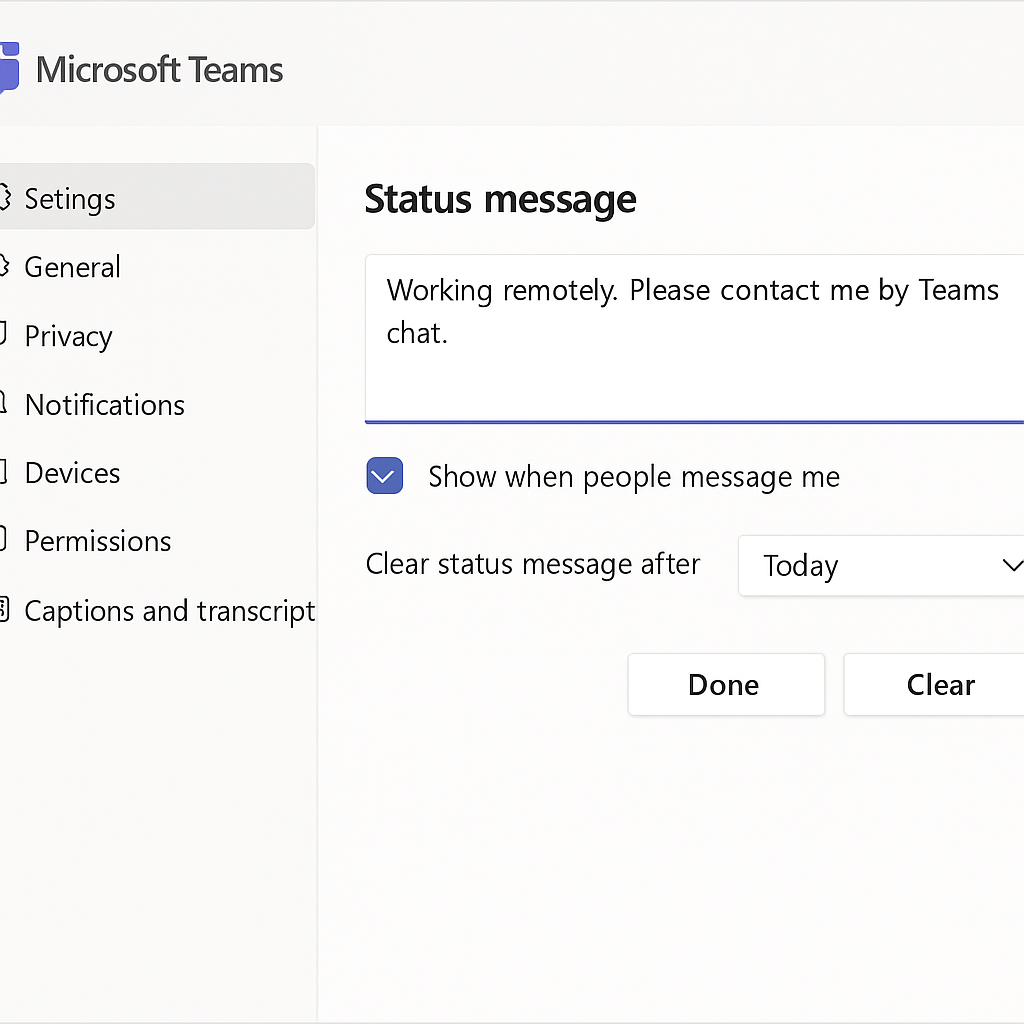Click the chevron arrow next to Today
Image resolution: width=1024 pixels, height=1024 pixels.
[x=1013, y=565]
